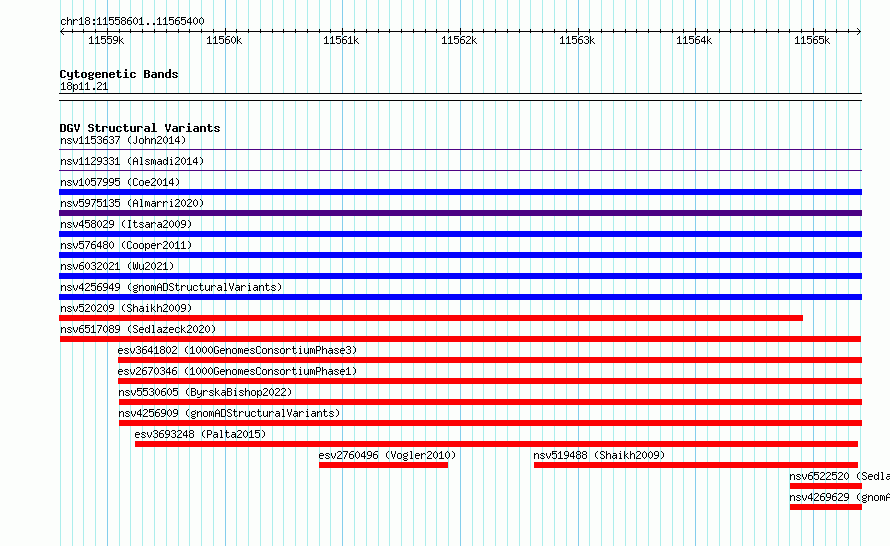Click the blue bar under nsv6032021 (Wu2021)

coord(460,276)
